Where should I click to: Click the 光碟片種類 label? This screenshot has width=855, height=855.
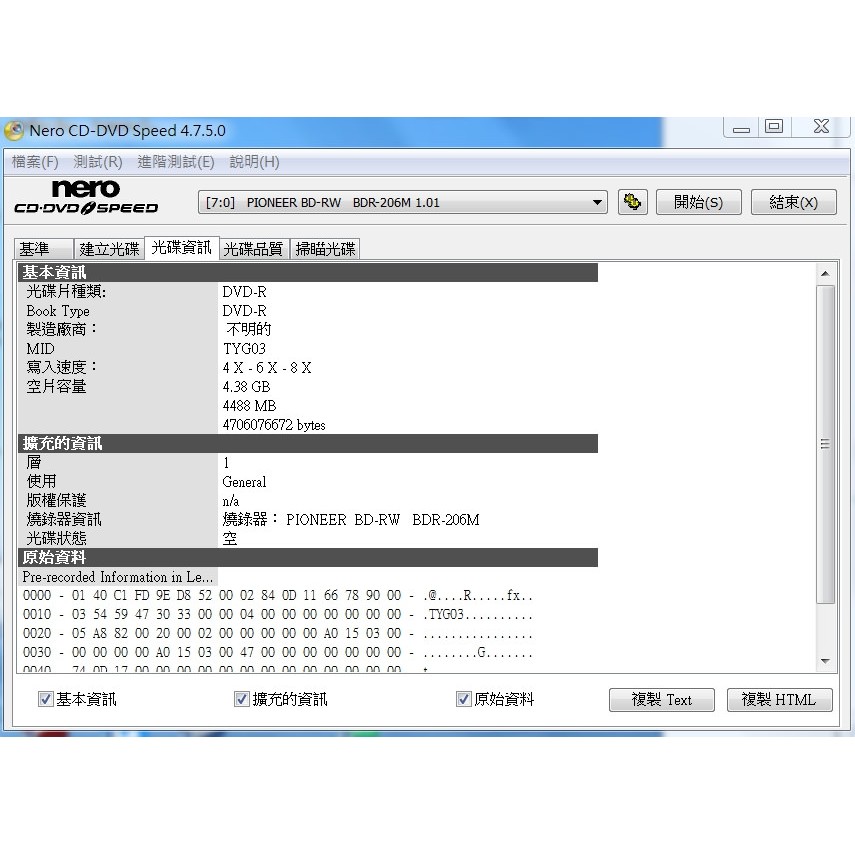click(66, 292)
